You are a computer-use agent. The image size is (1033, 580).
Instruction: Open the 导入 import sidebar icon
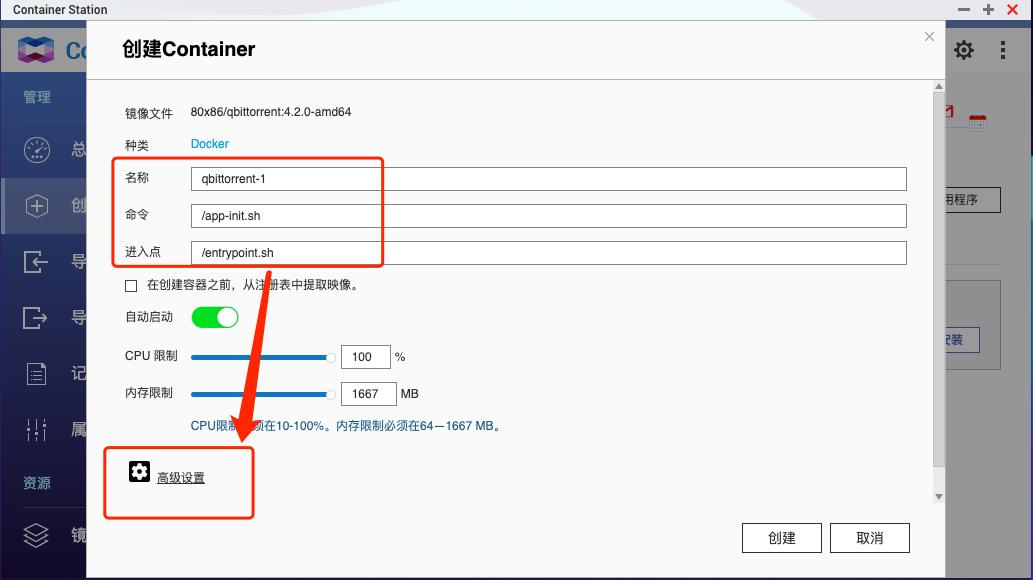(x=36, y=262)
